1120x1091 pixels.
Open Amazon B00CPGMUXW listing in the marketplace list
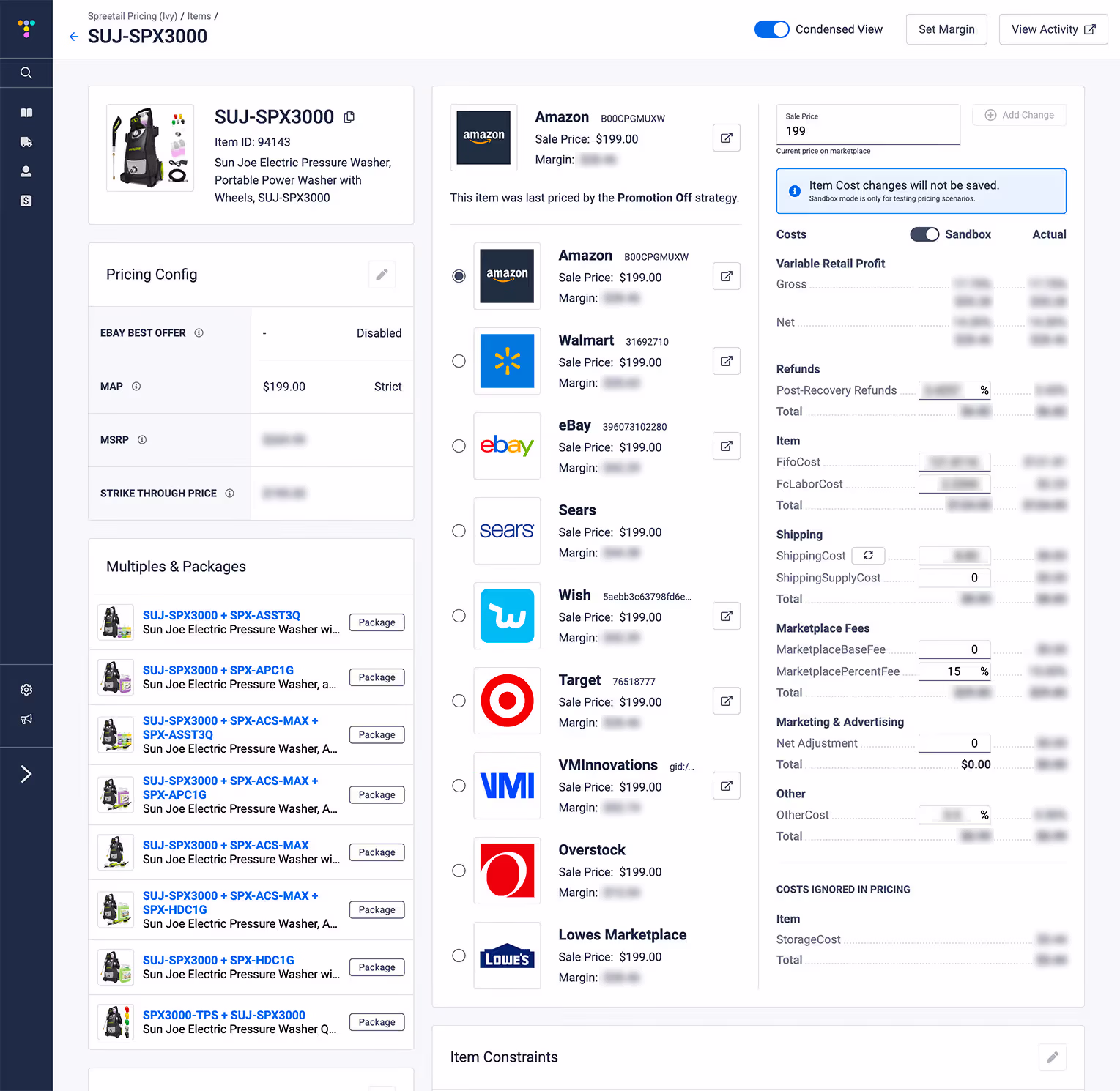click(726, 276)
